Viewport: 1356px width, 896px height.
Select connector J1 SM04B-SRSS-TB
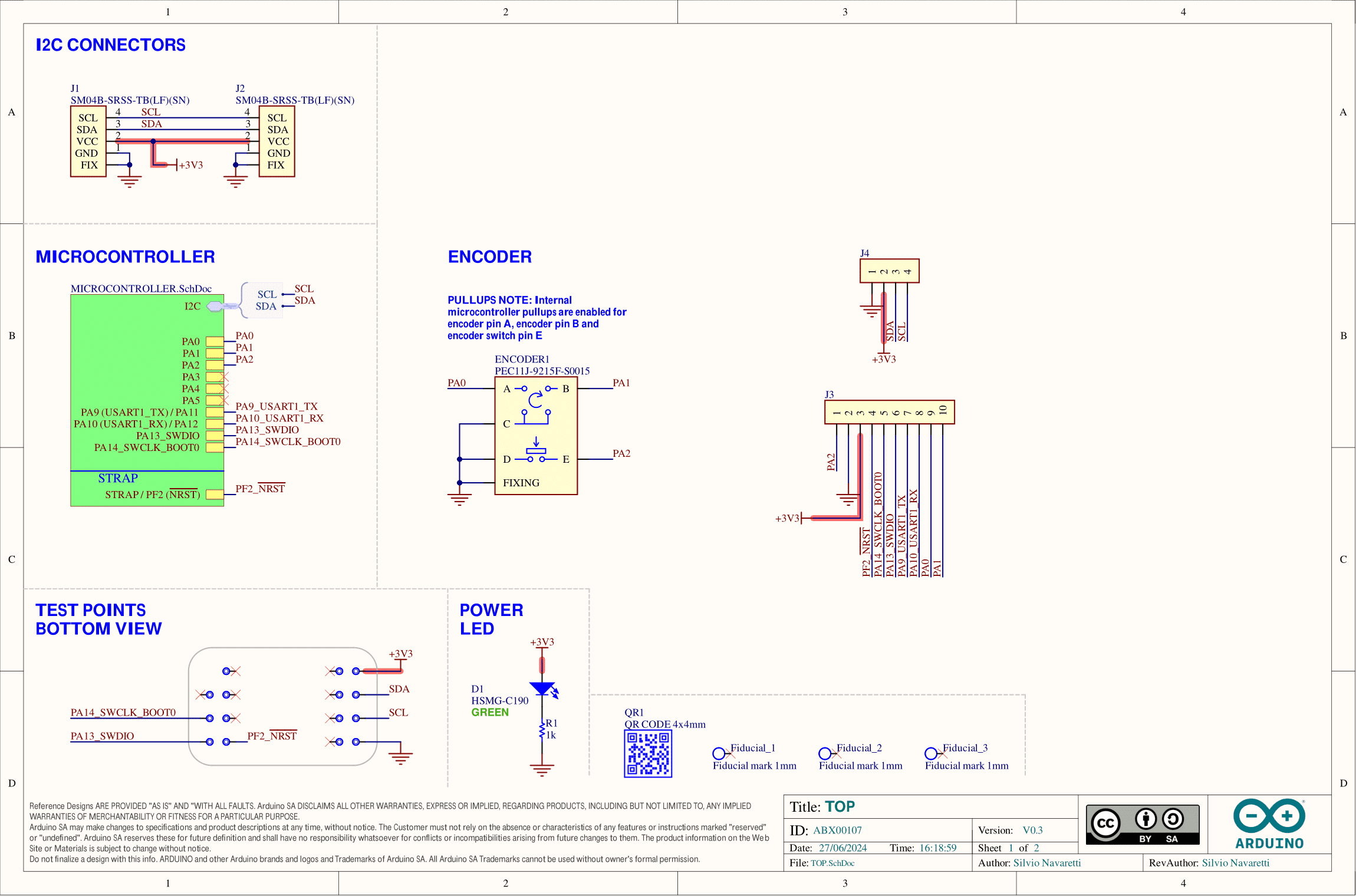pos(88,141)
